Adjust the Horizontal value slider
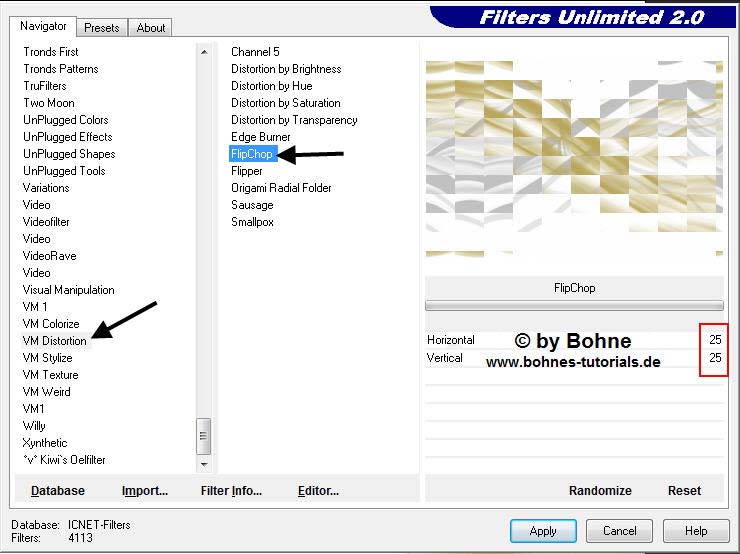Screen dimensions: 740x554 point(574,340)
